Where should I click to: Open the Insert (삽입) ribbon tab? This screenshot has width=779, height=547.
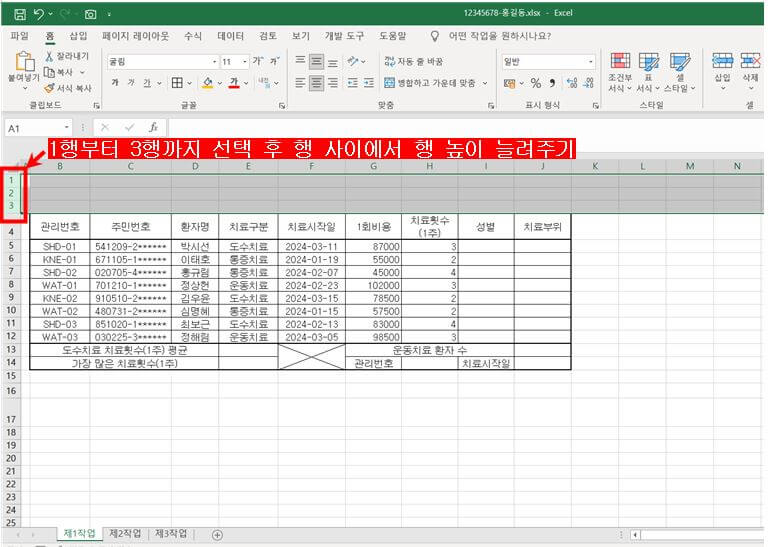78,36
